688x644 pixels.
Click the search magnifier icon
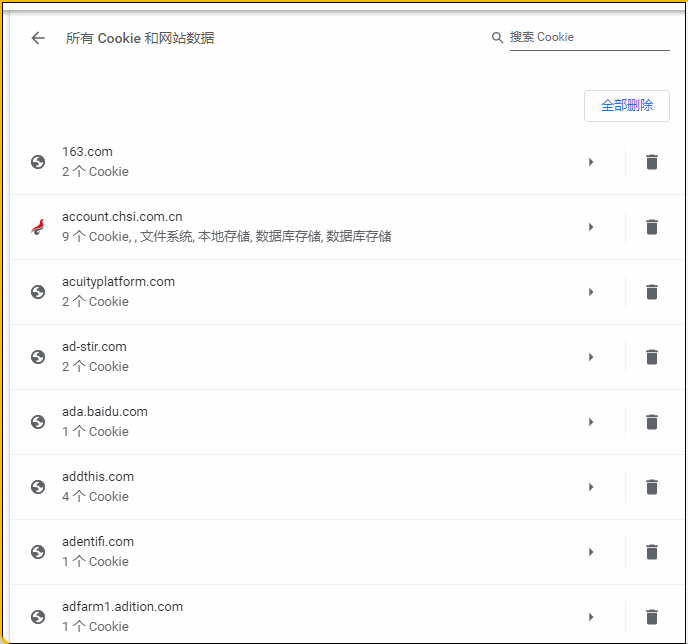click(497, 38)
